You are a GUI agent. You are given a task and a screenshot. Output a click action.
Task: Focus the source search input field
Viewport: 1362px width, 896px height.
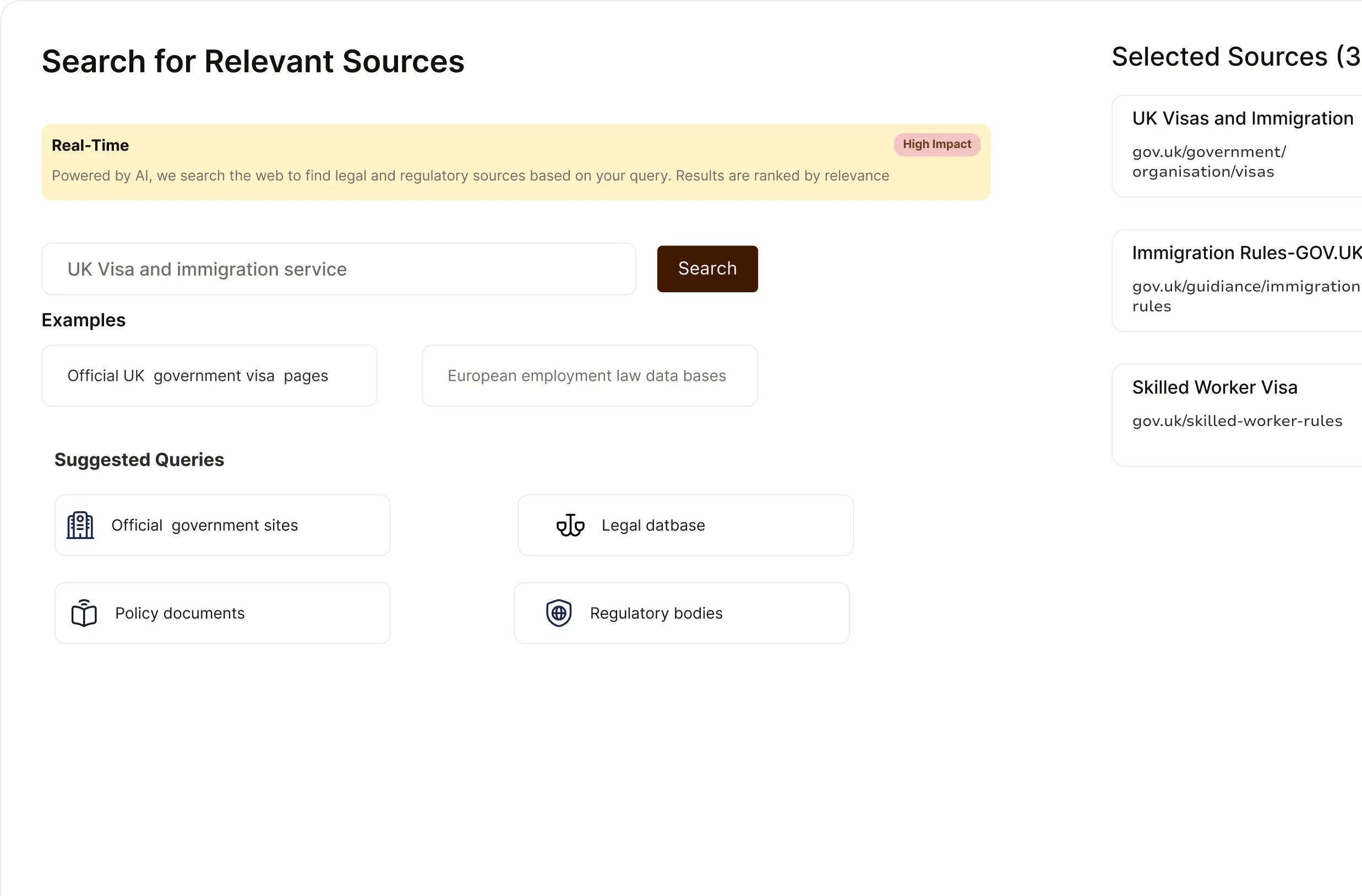pyautogui.click(x=338, y=269)
